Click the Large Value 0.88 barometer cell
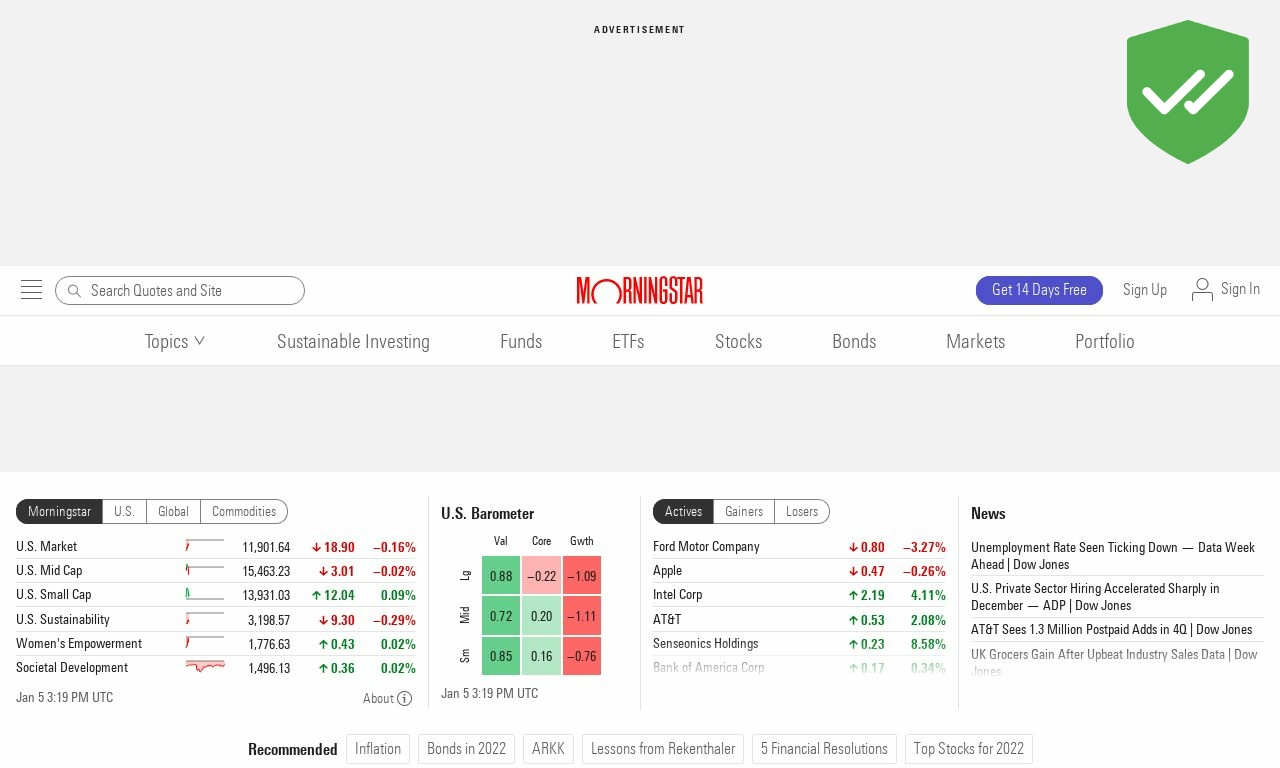Image resolution: width=1280 pixels, height=768 pixels. (x=501, y=575)
